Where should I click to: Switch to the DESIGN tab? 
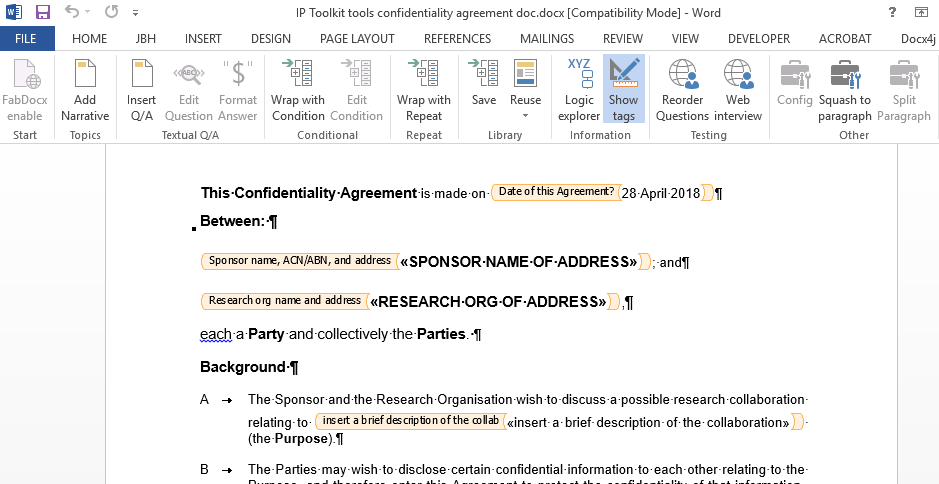click(x=271, y=39)
